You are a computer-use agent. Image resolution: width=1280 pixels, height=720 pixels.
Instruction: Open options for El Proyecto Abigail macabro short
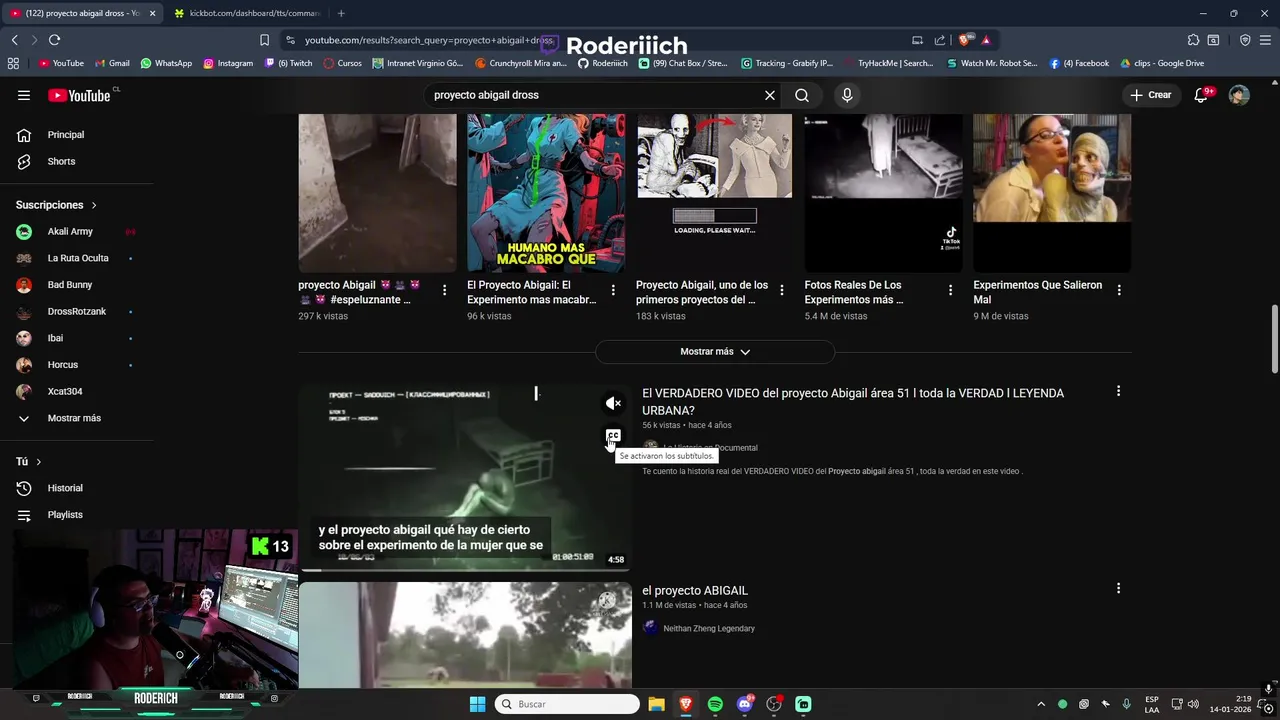(x=613, y=290)
